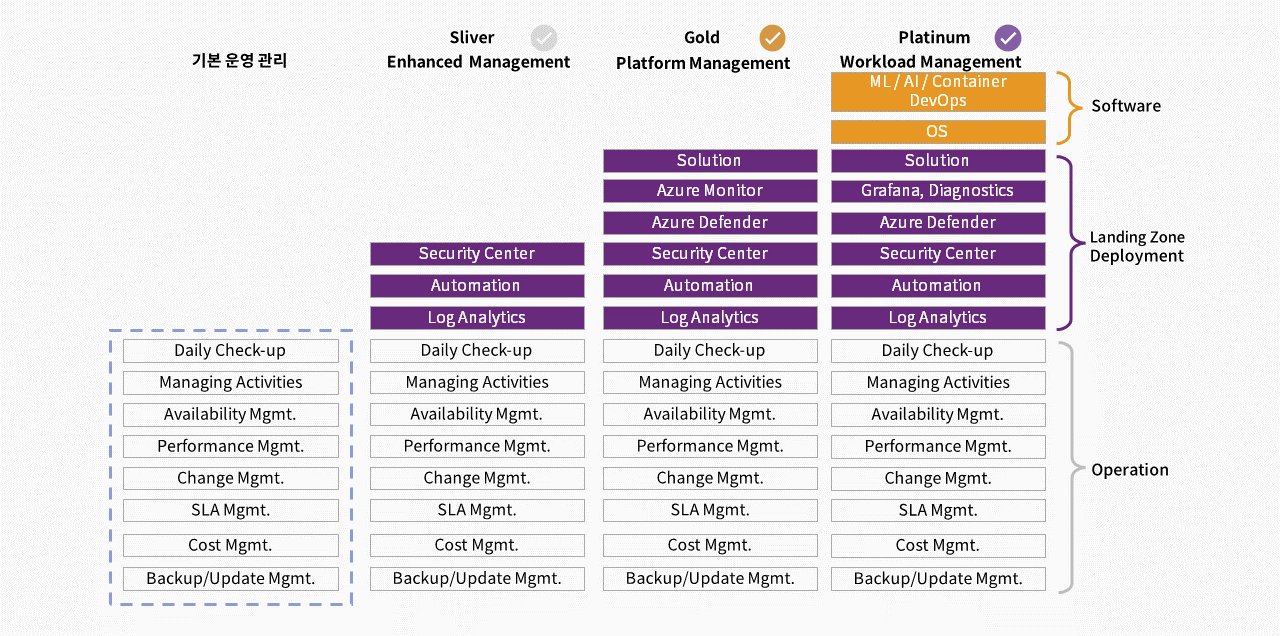This screenshot has height=636, width=1280.
Task: Click the orange OS block
Action: (x=938, y=132)
